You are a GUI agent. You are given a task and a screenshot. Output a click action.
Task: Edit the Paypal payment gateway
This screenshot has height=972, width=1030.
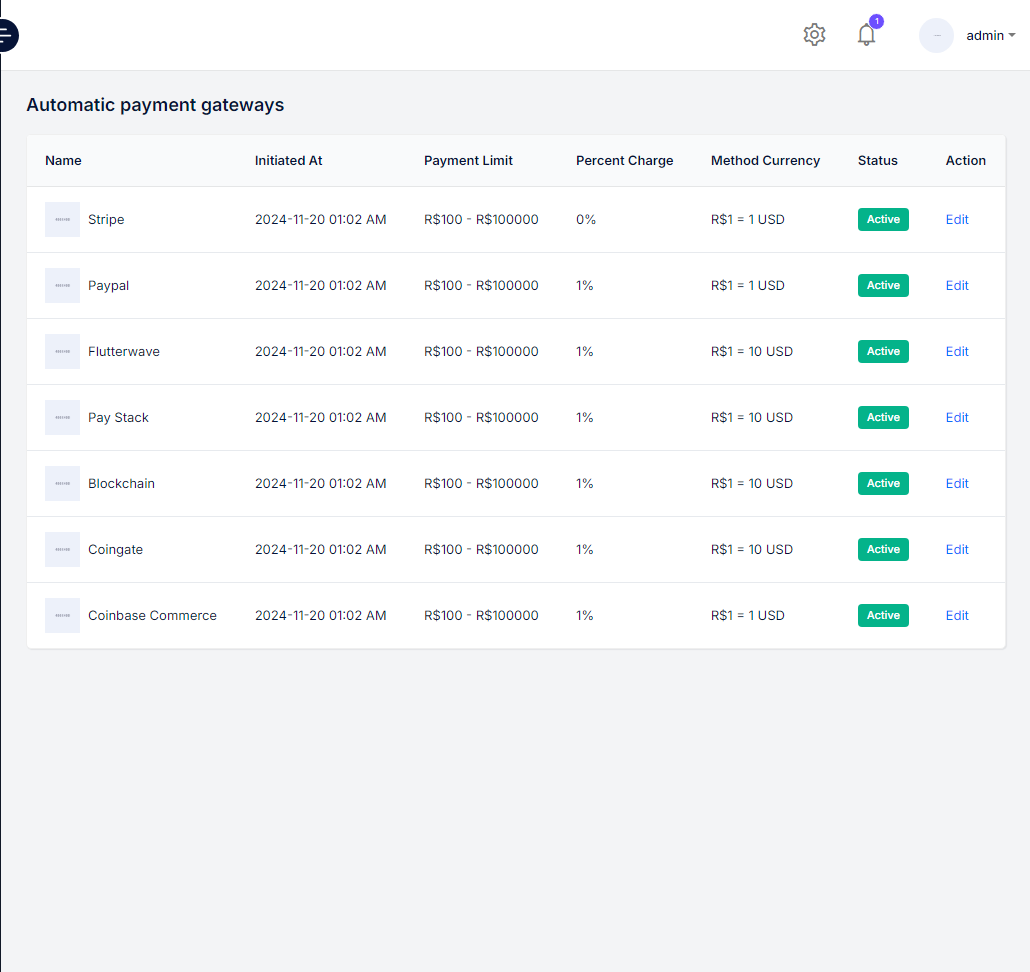957,286
